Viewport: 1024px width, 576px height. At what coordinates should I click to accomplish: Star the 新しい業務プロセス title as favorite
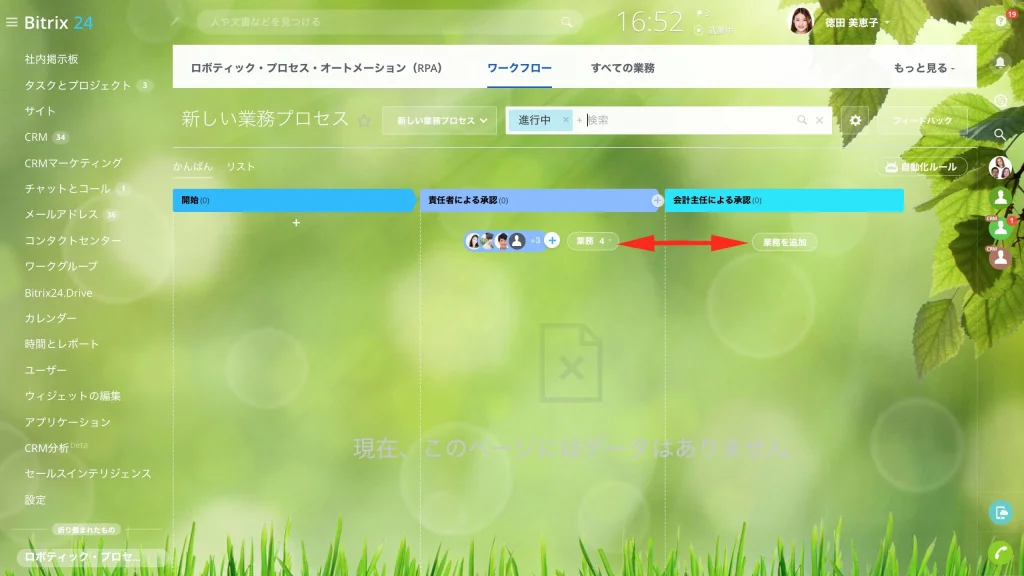coord(364,121)
